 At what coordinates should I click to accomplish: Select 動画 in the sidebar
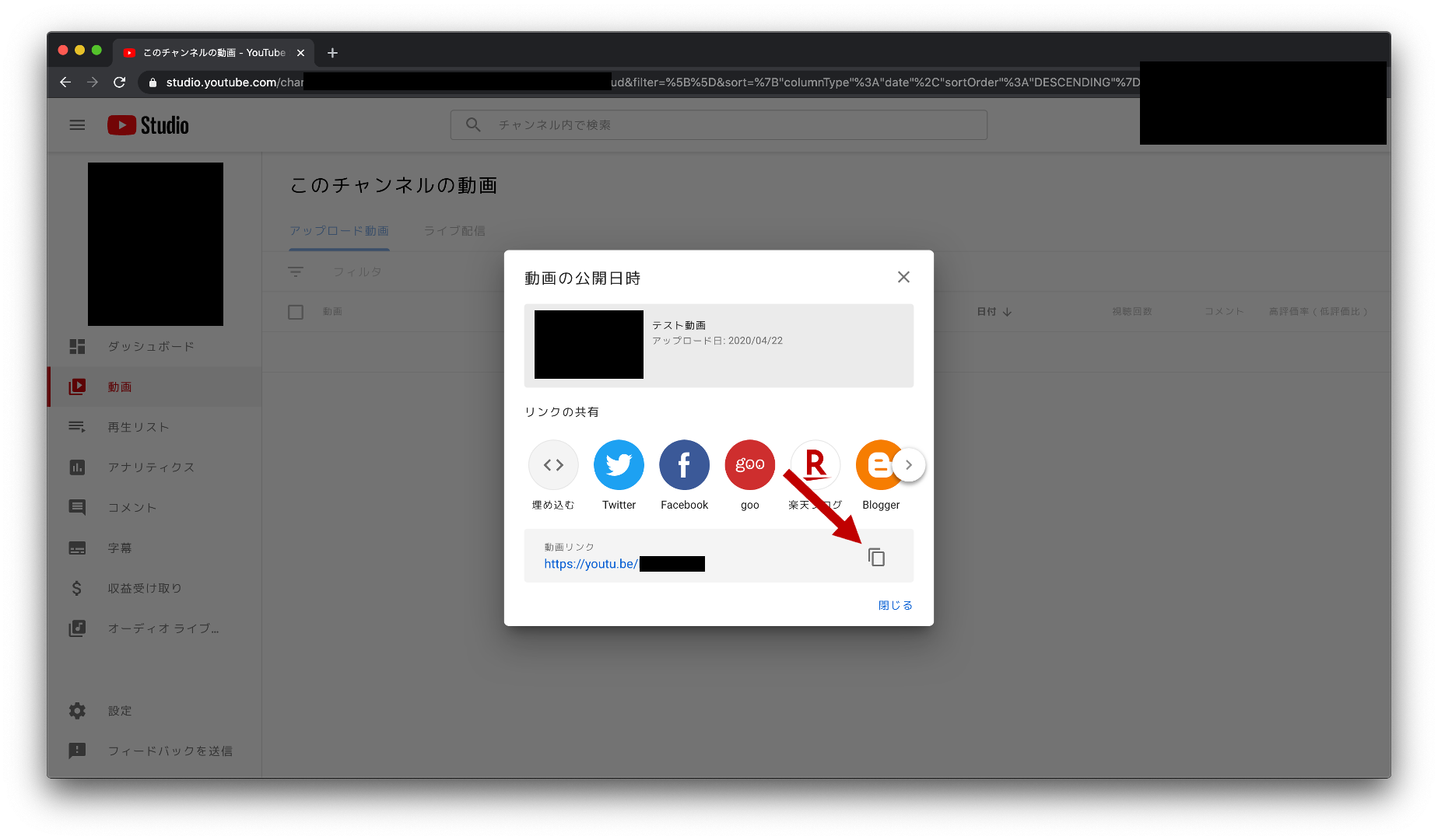[154, 387]
